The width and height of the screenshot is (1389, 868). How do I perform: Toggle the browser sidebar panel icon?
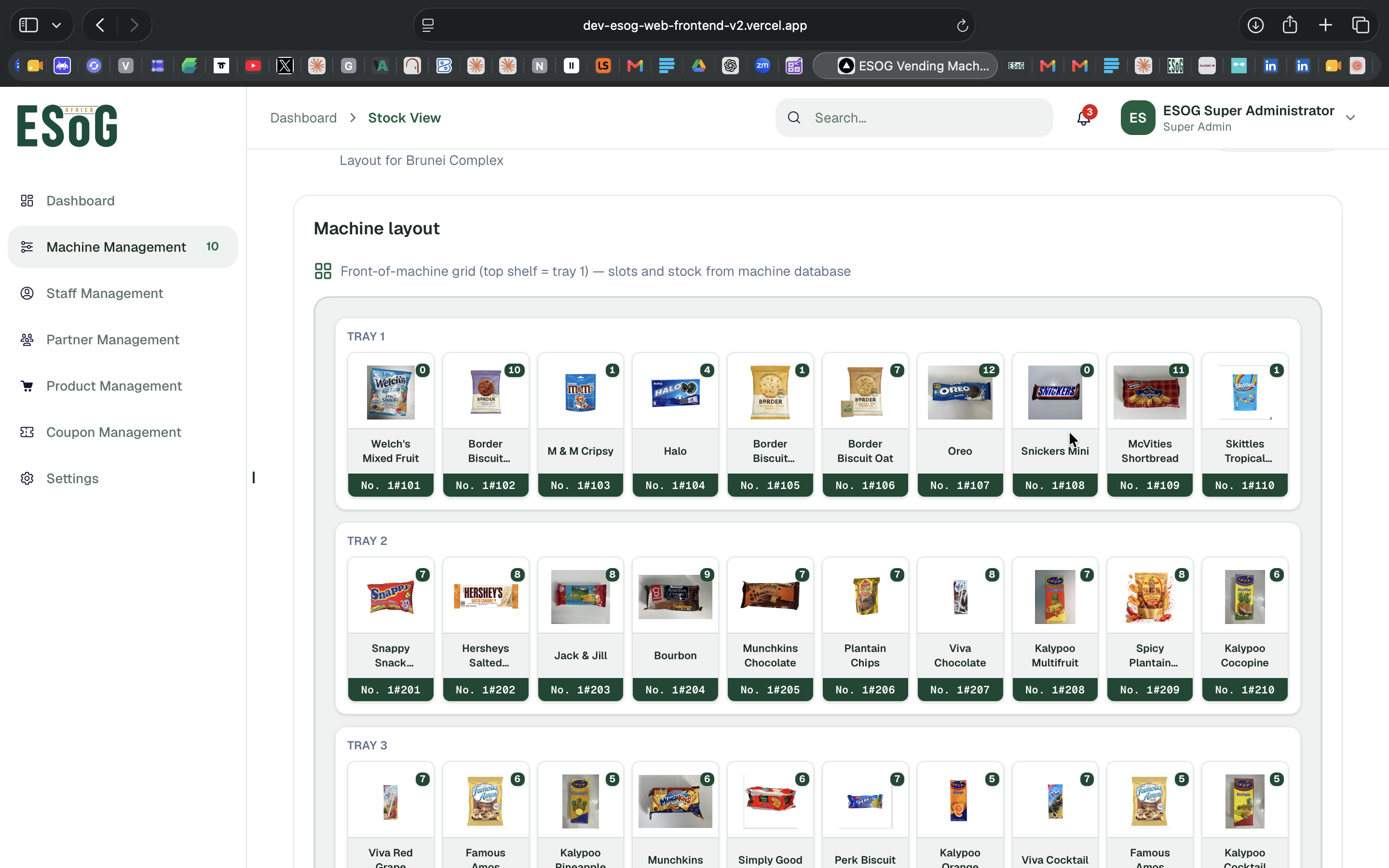(29, 25)
